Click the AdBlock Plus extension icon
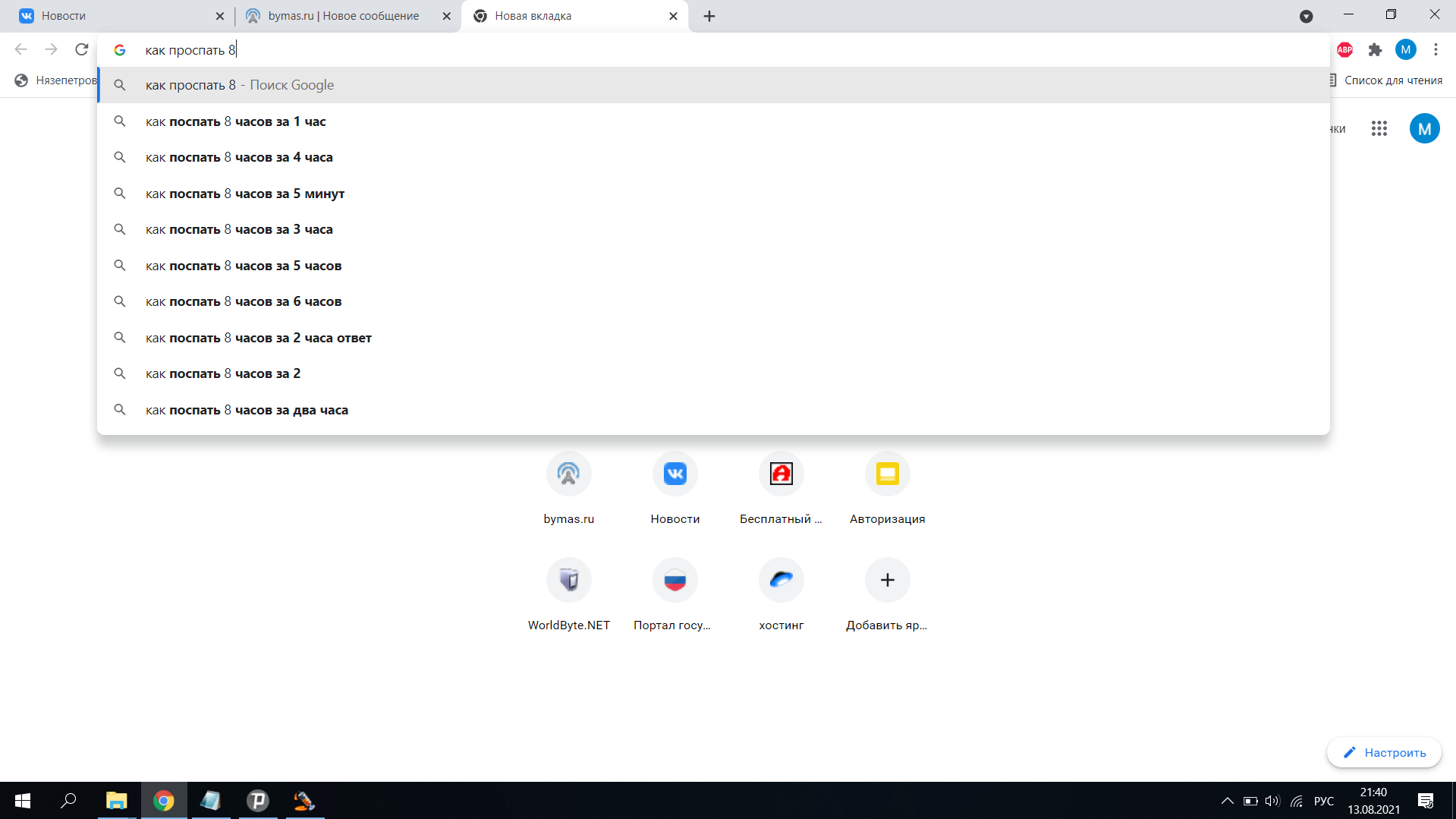 coord(1344,50)
